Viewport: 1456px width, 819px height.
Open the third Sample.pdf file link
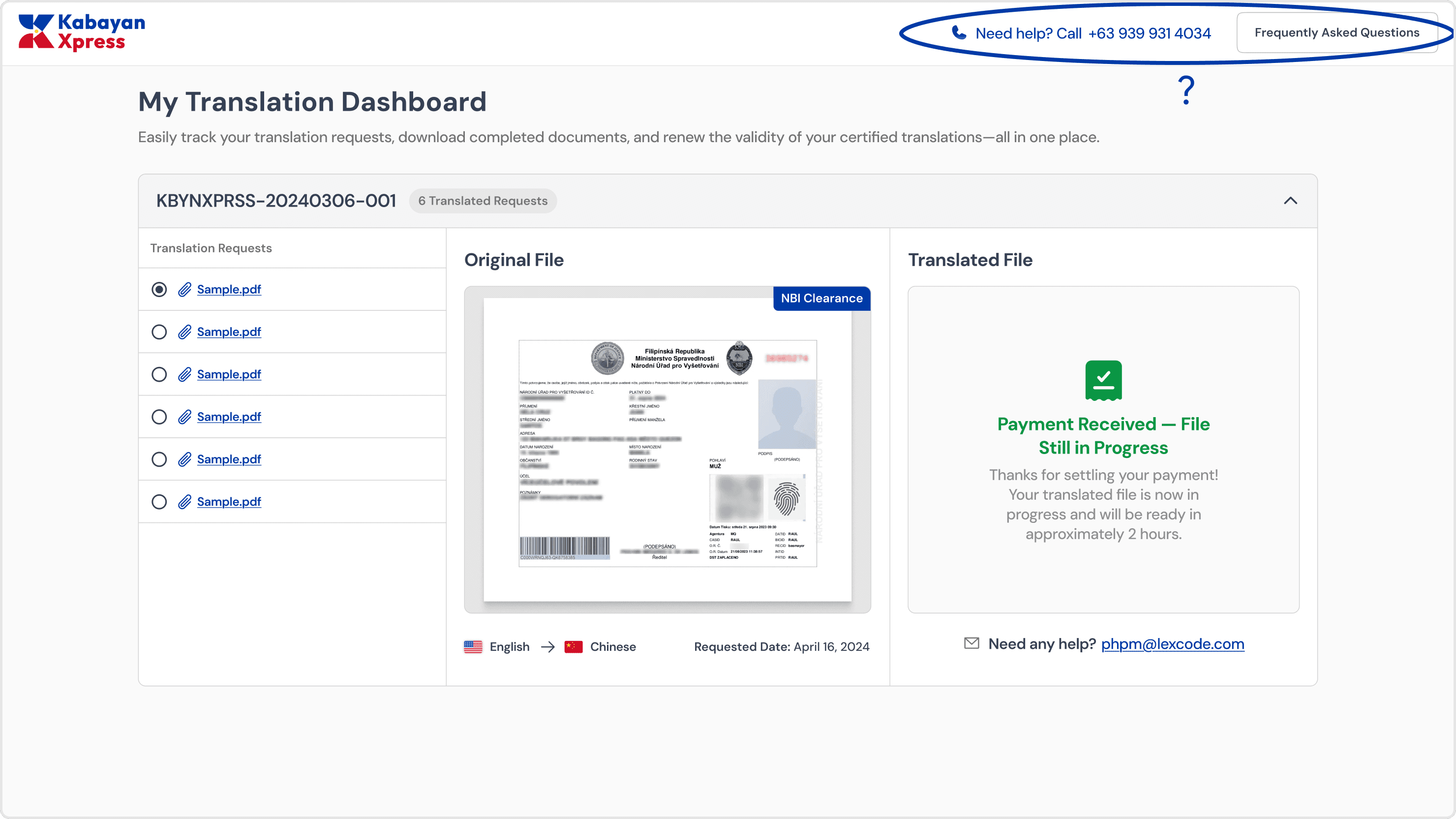click(229, 374)
